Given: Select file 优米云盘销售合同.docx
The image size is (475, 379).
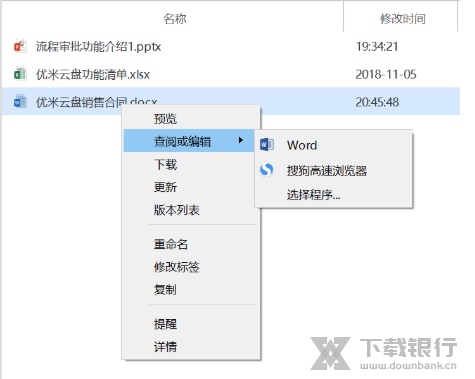Looking at the screenshot, I should click(97, 102).
